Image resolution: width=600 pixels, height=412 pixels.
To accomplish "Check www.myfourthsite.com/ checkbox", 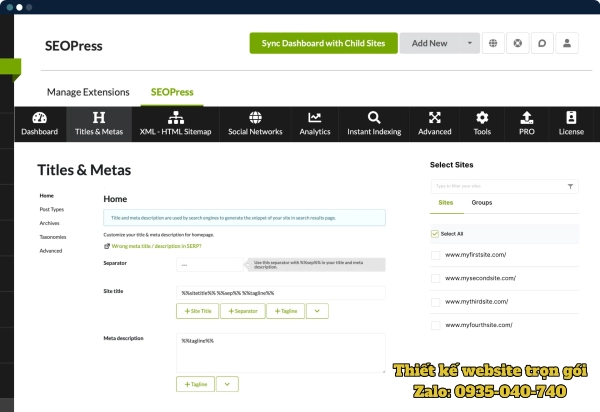I will (x=435, y=326).
